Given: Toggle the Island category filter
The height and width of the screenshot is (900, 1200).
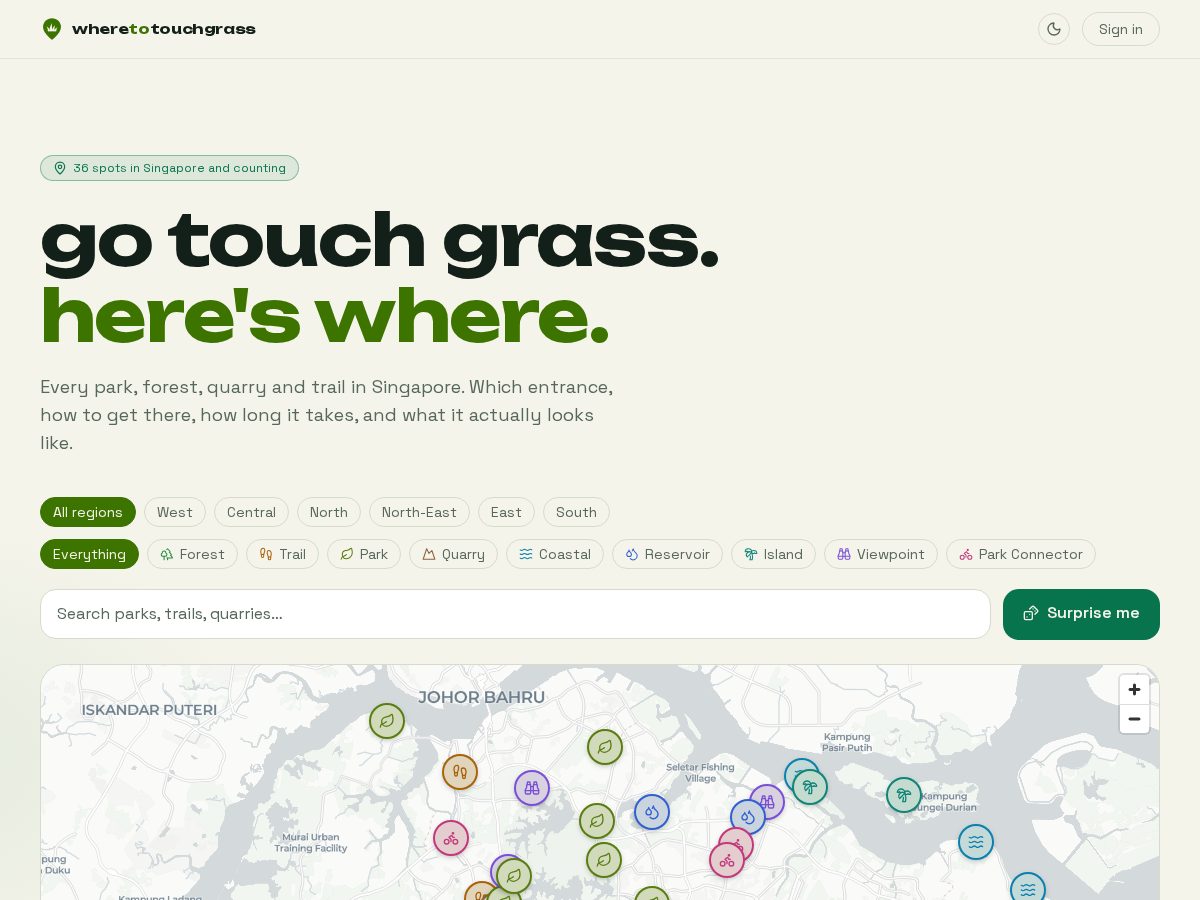Looking at the screenshot, I should [773, 554].
